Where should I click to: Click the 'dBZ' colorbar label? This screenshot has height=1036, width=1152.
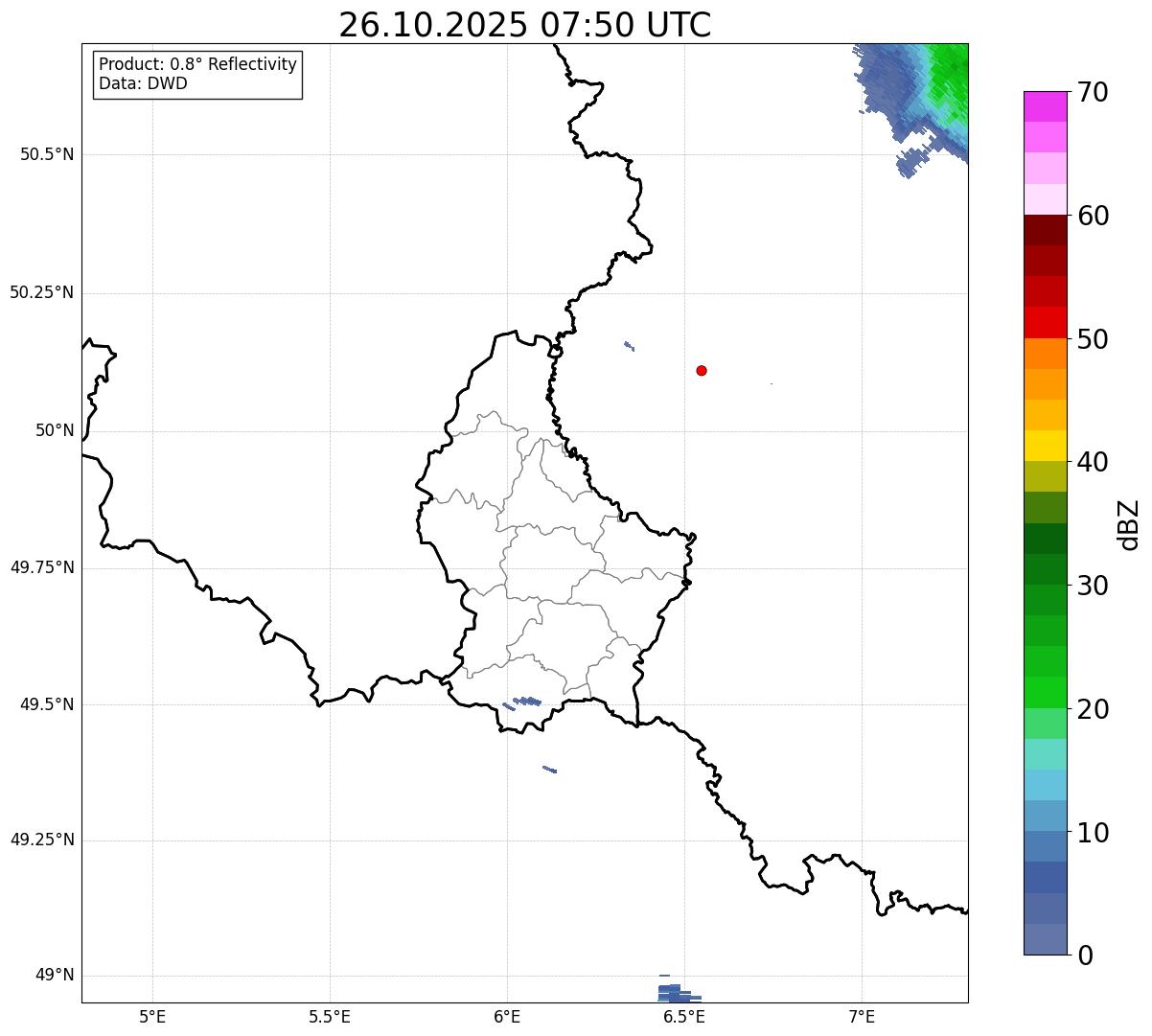[1129, 524]
